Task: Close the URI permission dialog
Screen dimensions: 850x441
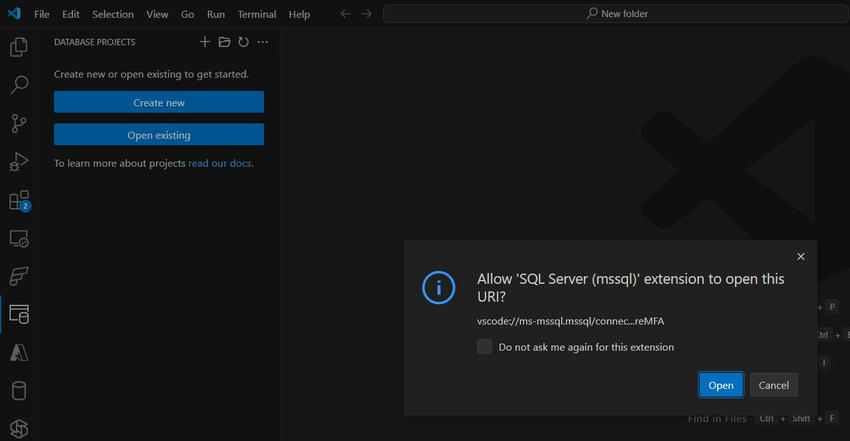Action: (x=801, y=256)
